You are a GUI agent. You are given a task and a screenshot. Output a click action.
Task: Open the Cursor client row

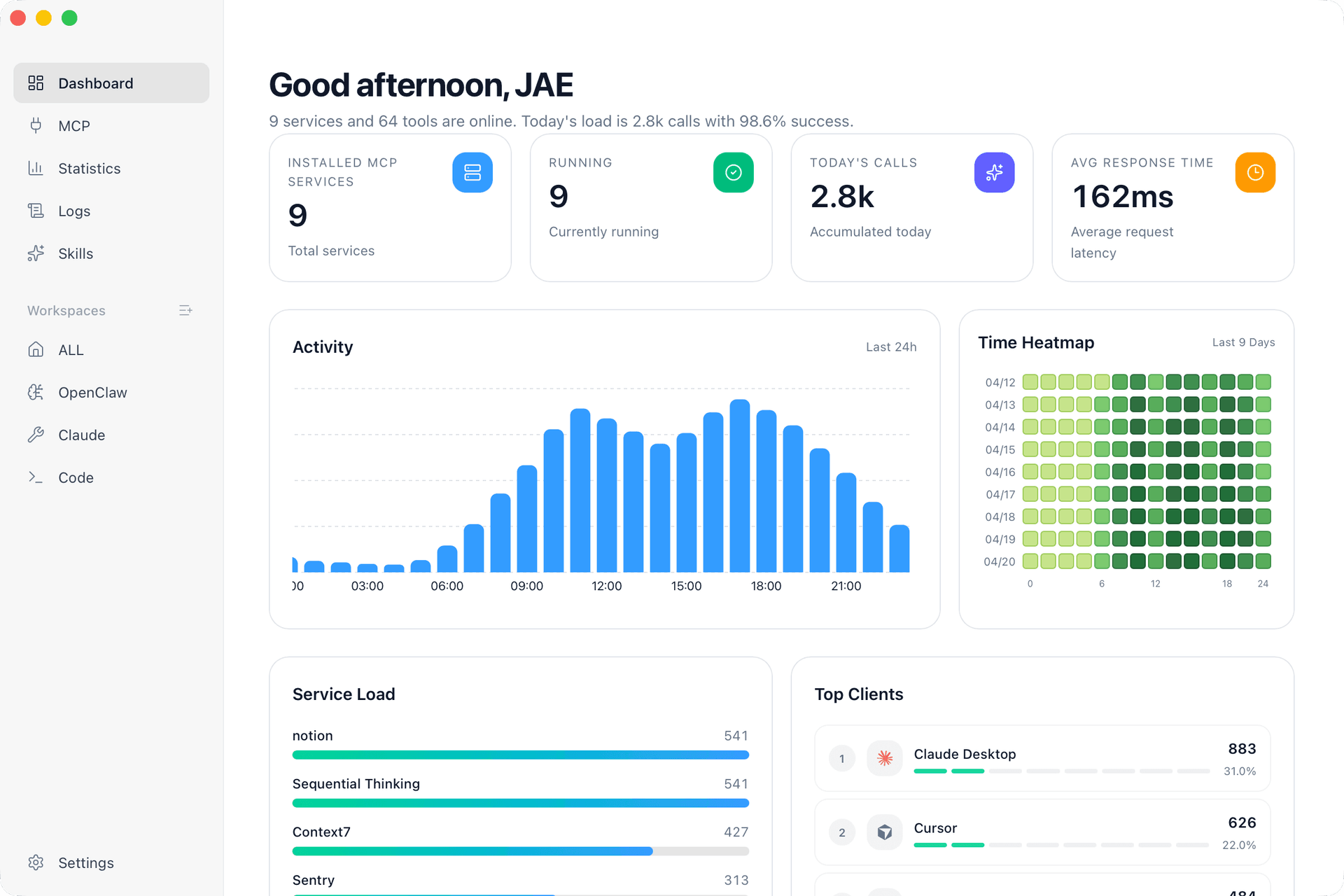point(1042,832)
